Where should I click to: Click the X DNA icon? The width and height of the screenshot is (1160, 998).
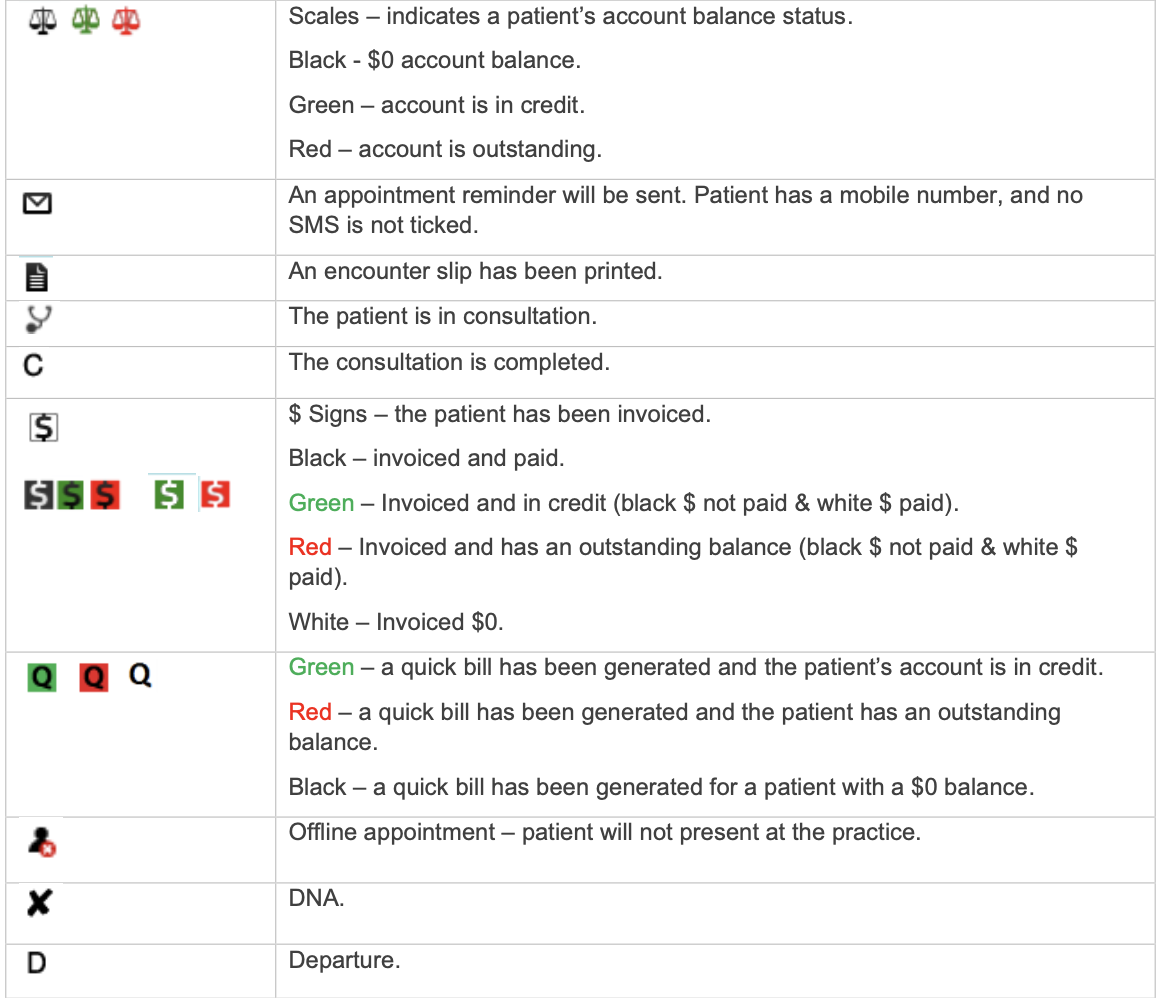39,904
